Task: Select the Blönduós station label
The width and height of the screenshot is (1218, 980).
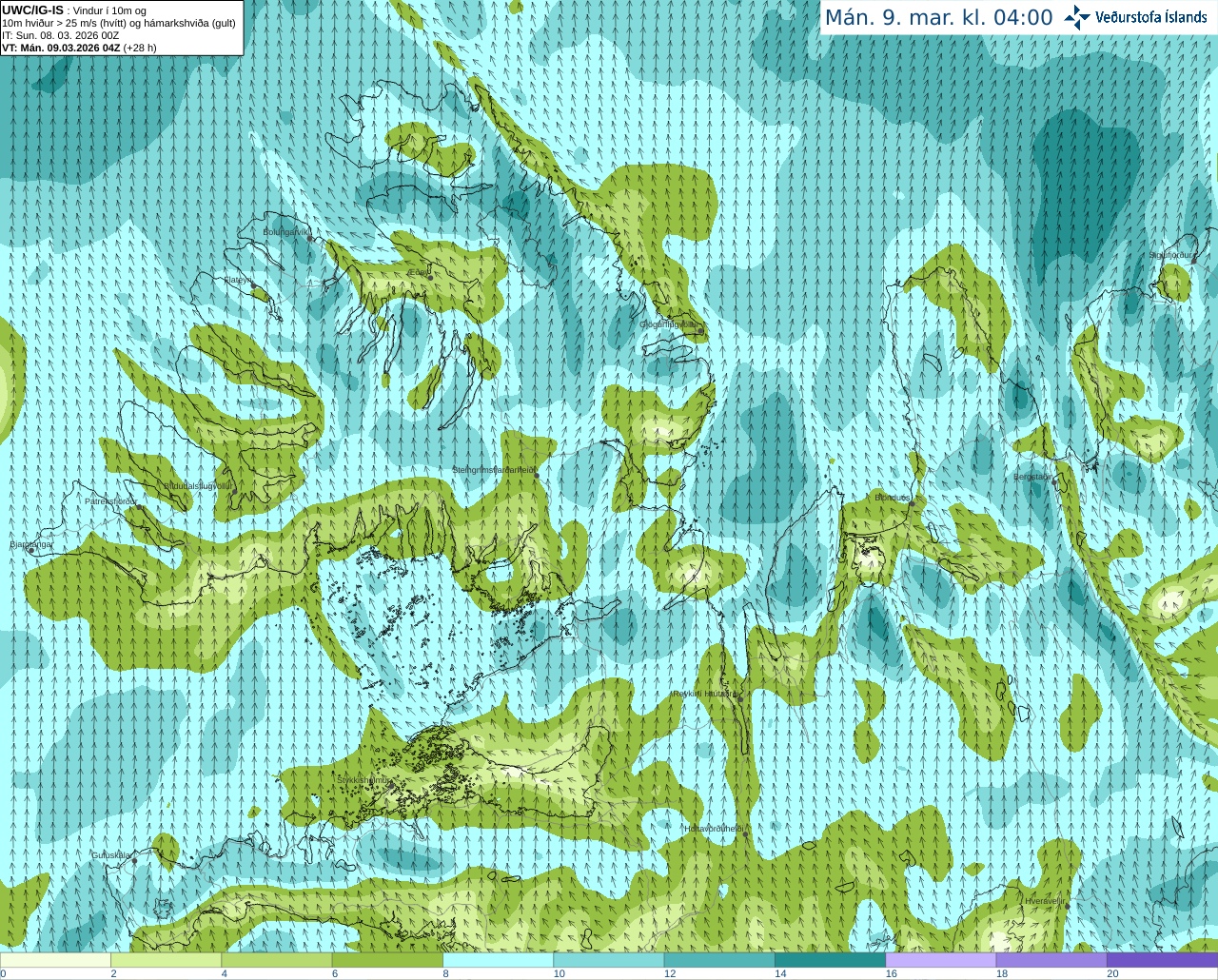Action: [893, 498]
